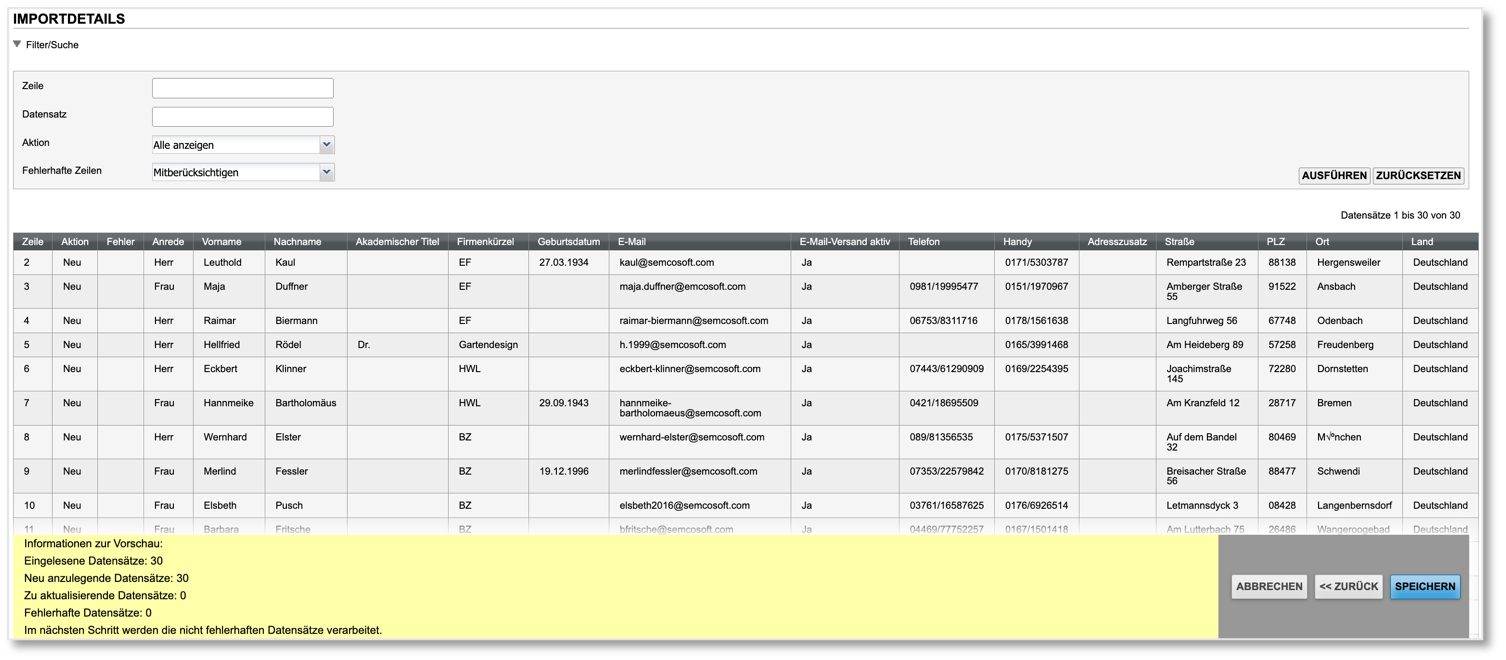Viewport: 1506px width, 660px height.
Task: Open the Aktion dropdown
Action: [x=243, y=145]
